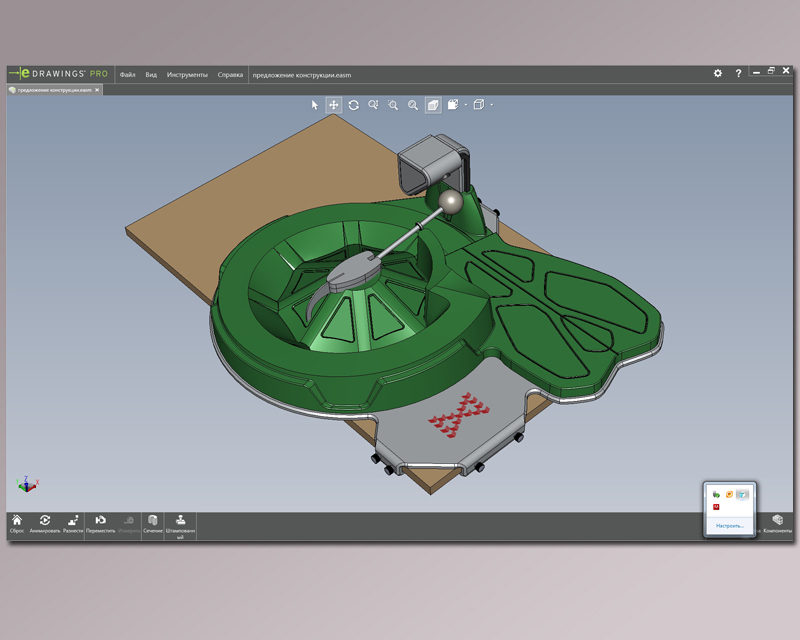The width and height of the screenshot is (800, 640).
Task: Open the Вид menu
Action: click(x=151, y=75)
